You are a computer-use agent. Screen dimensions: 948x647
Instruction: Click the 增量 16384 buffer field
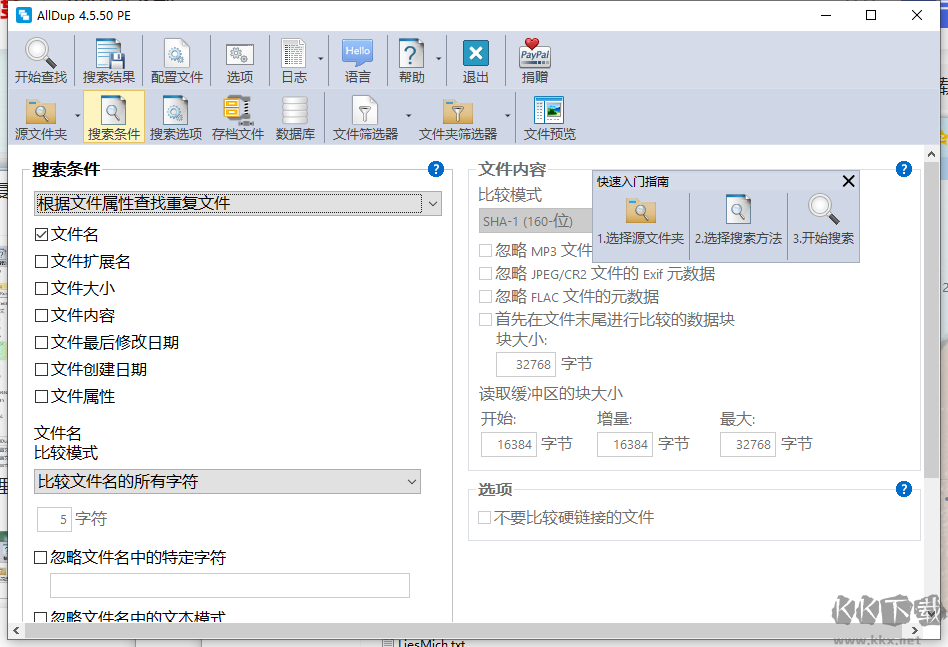point(625,444)
